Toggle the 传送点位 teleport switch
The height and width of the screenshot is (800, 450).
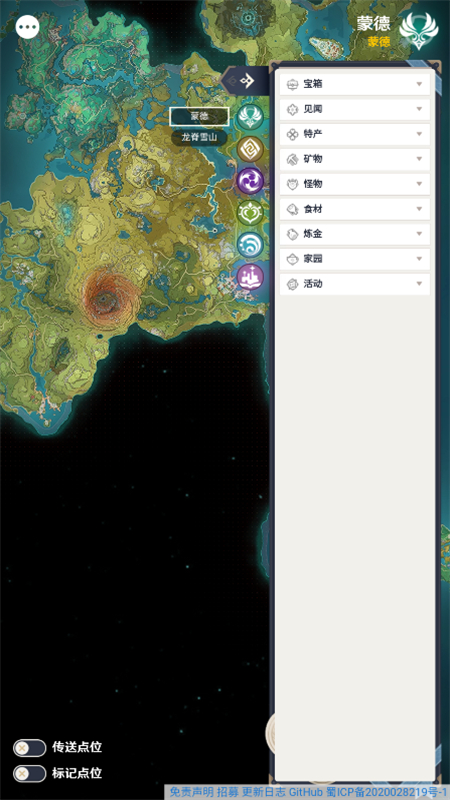[30, 748]
